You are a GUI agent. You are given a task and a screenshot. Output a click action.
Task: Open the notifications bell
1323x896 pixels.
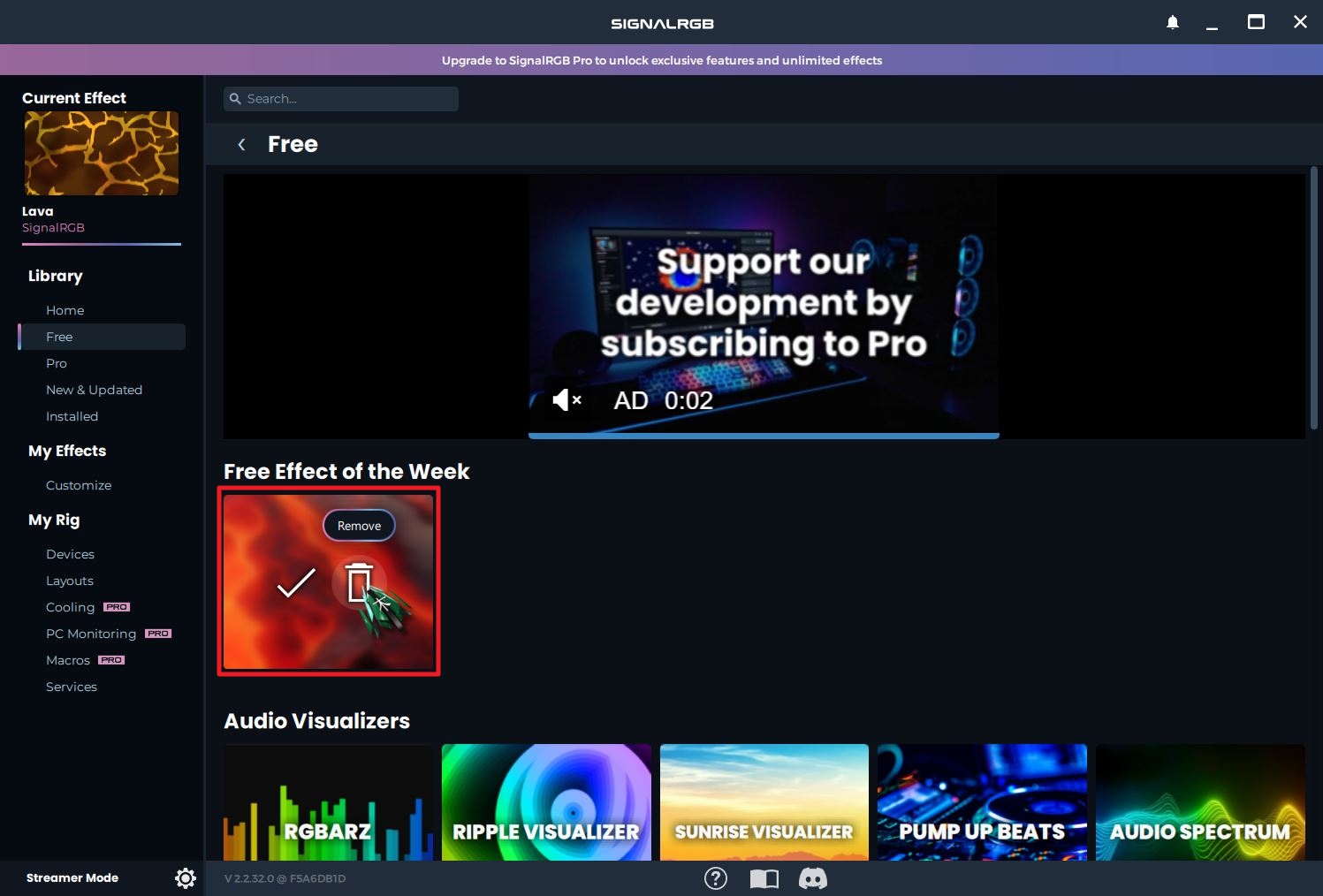tap(1173, 22)
